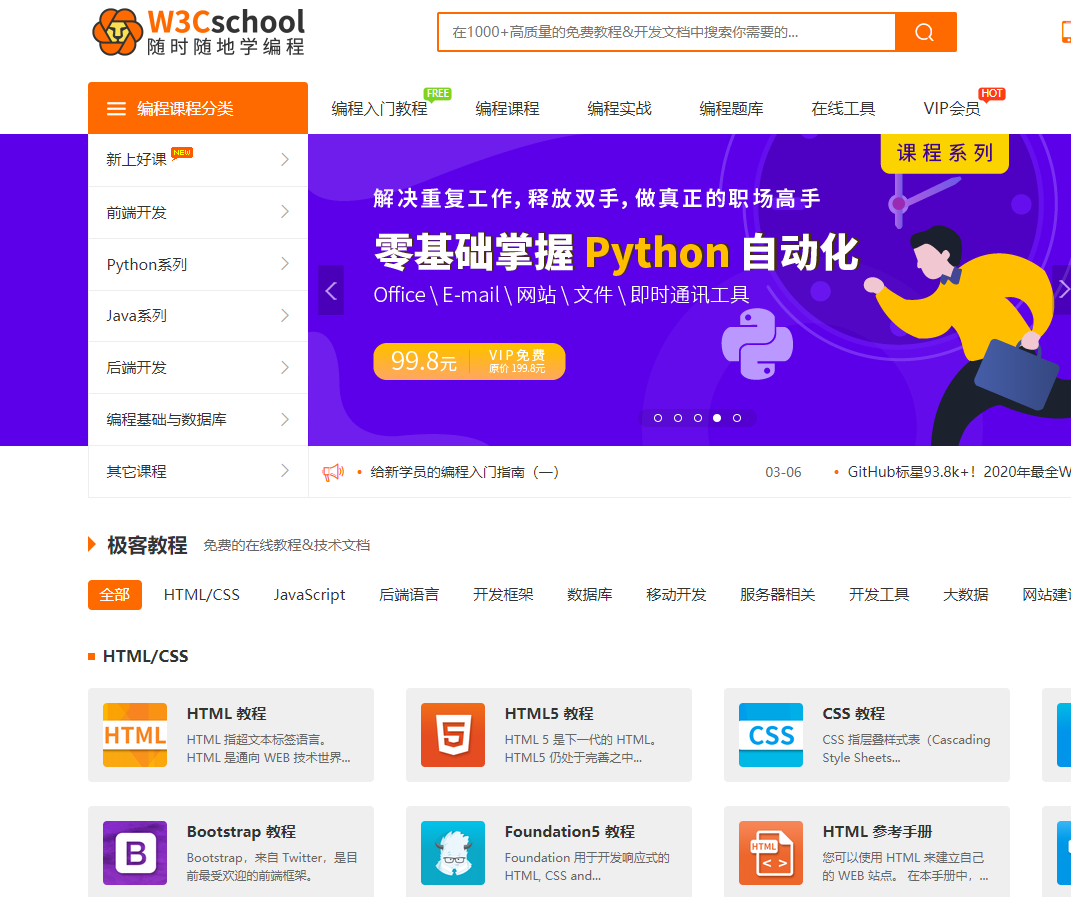
Task: Open the GitHub标星93.8k+ news link
Action: pos(959,472)
